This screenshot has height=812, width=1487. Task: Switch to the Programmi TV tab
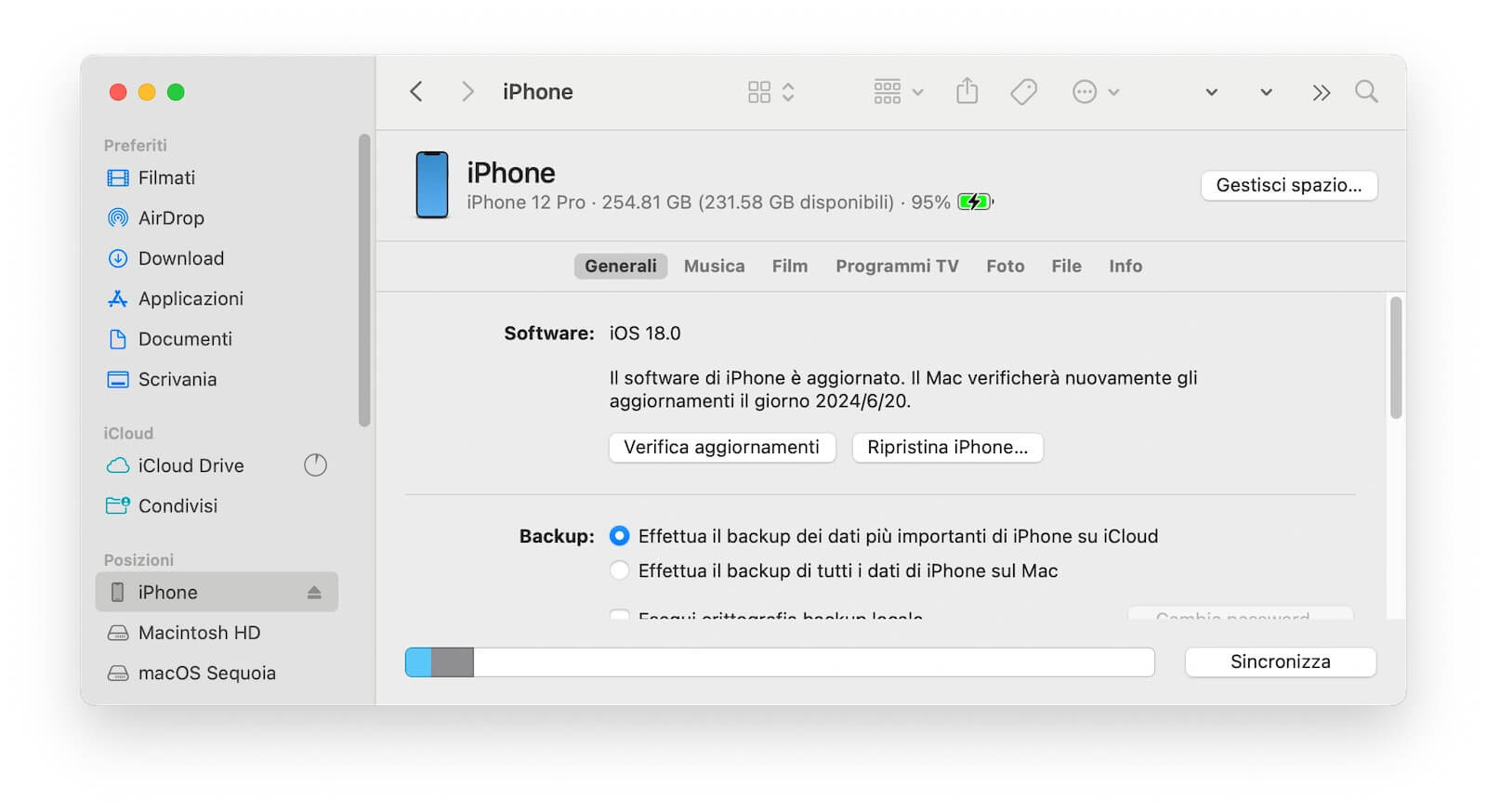coord(897,266)
